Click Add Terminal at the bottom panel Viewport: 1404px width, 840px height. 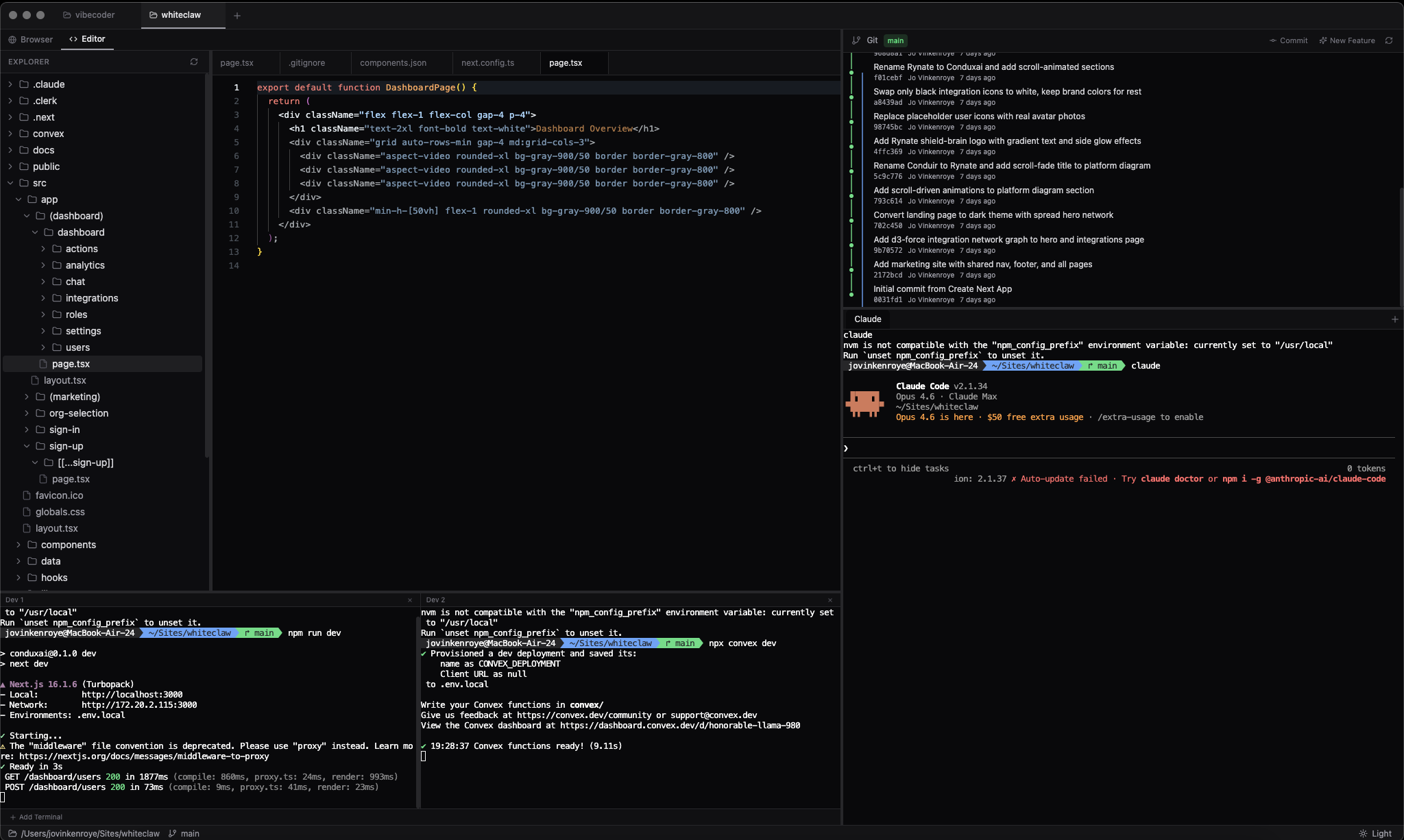[x=36, y=817]
